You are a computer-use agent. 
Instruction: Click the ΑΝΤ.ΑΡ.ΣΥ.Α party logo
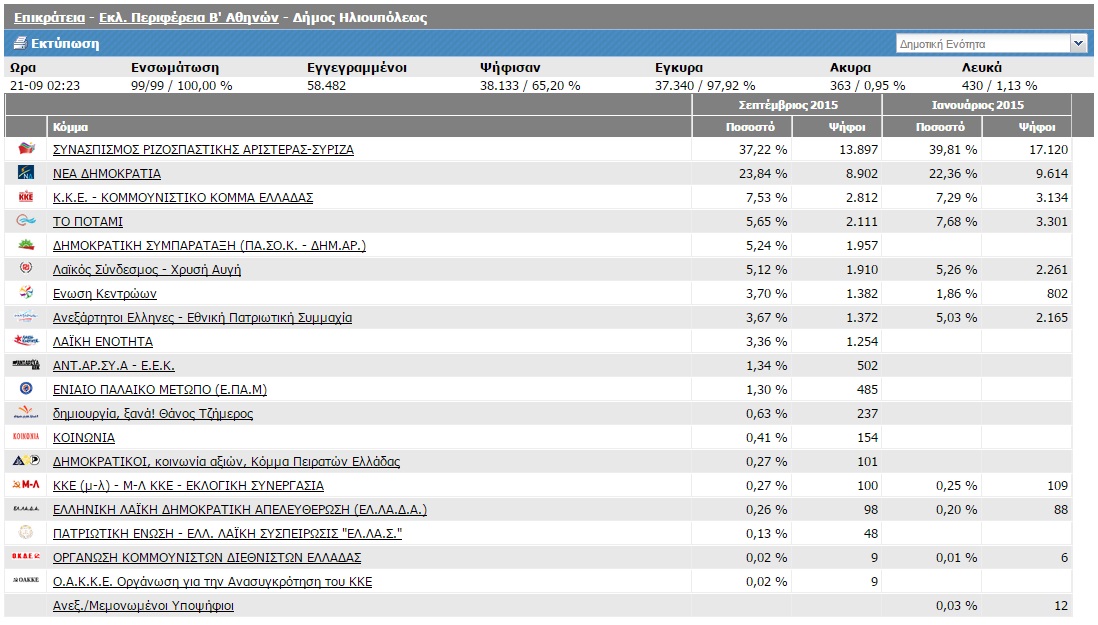click(x=26, y=365)
